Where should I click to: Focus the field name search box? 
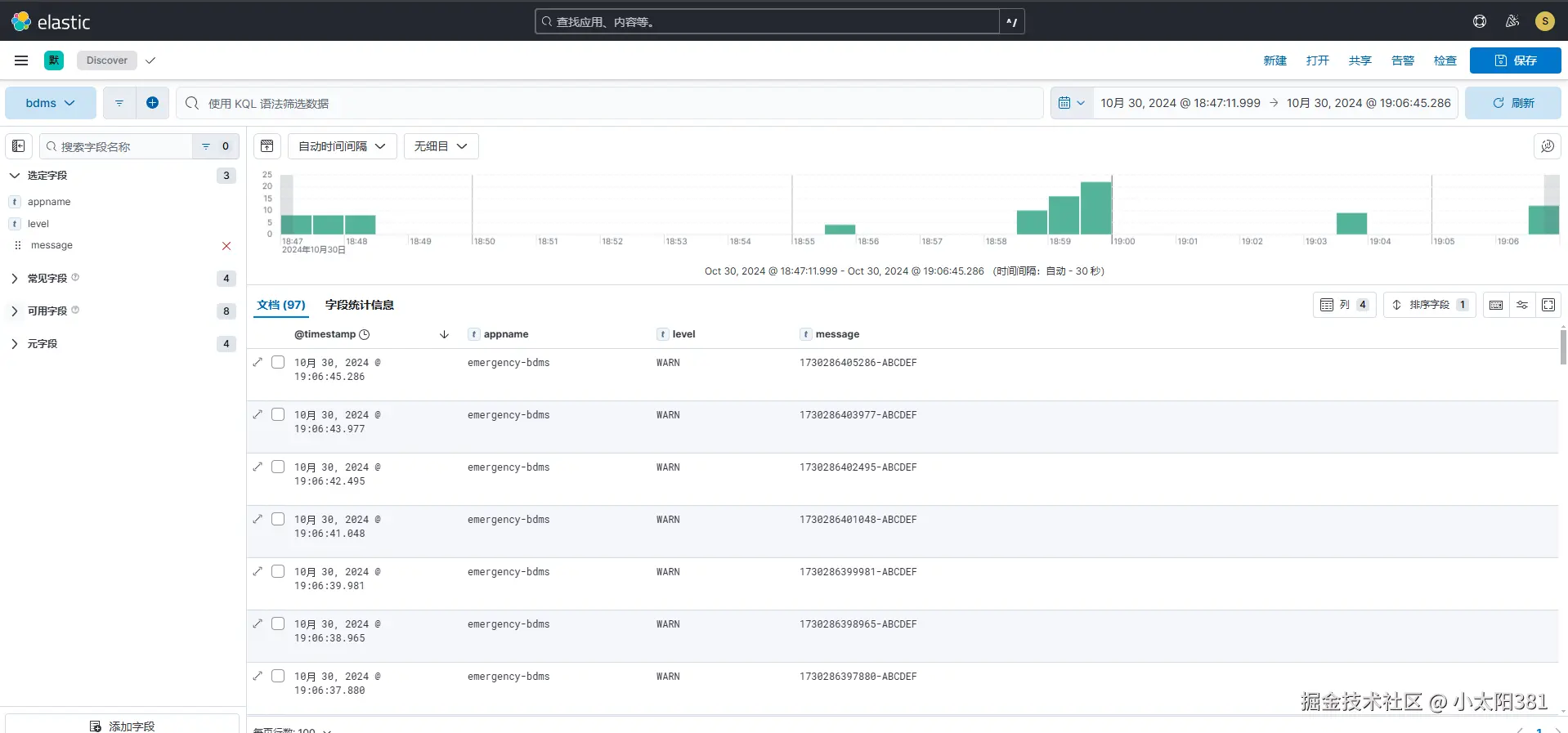coord(116,146)
